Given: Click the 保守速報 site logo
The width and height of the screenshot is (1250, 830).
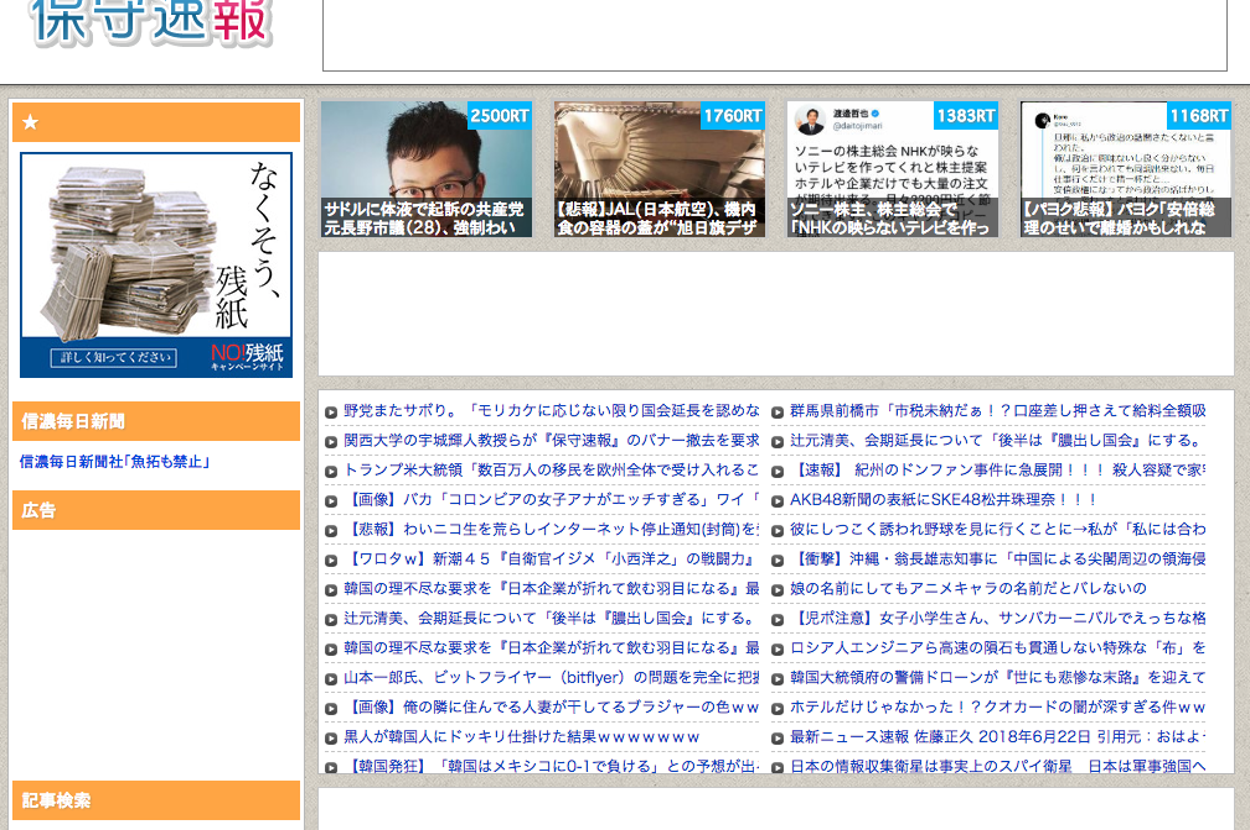Looking at the screenshot, I should click(152, 22).
